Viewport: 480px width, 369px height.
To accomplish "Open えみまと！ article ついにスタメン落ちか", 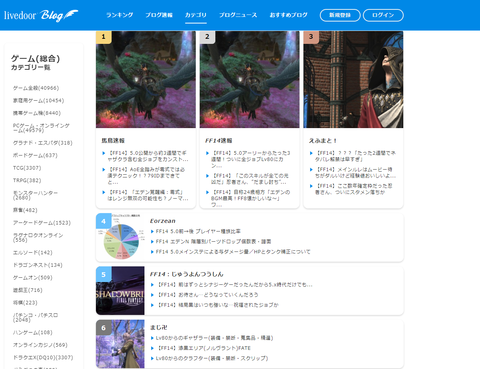I will coord(353,189).
